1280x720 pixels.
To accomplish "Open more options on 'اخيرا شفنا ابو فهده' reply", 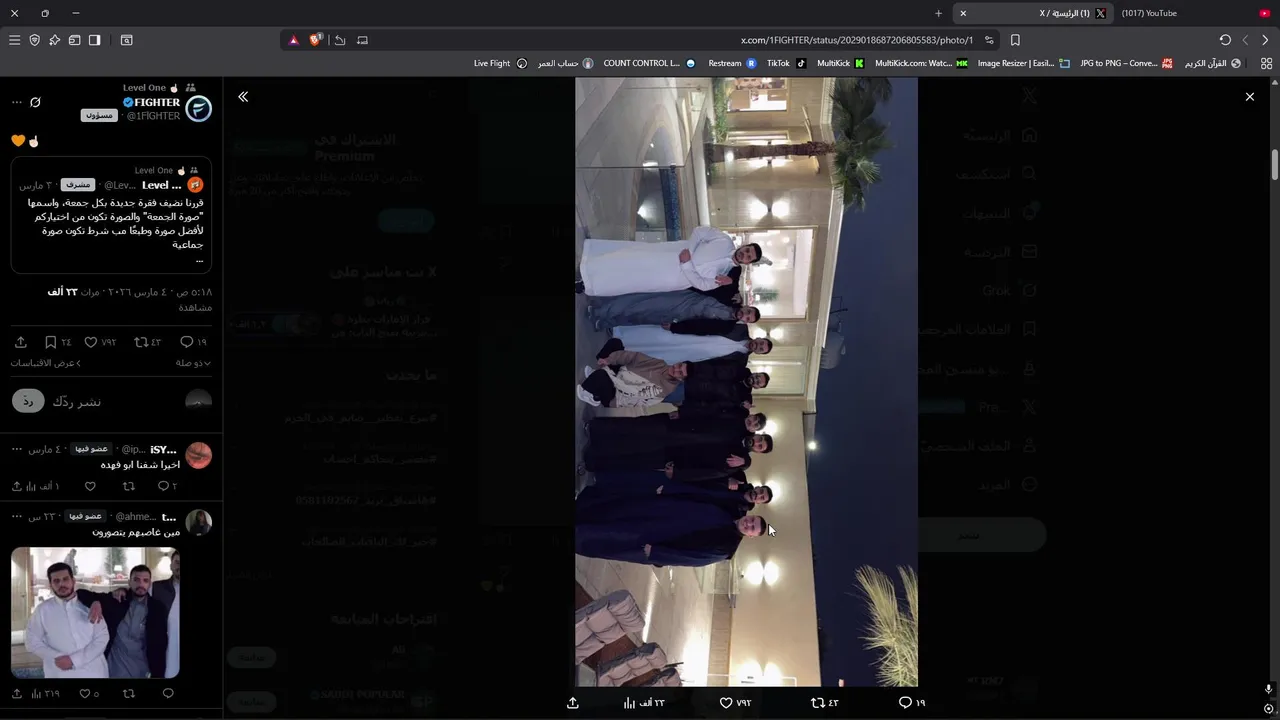I will tap(16, 449).
